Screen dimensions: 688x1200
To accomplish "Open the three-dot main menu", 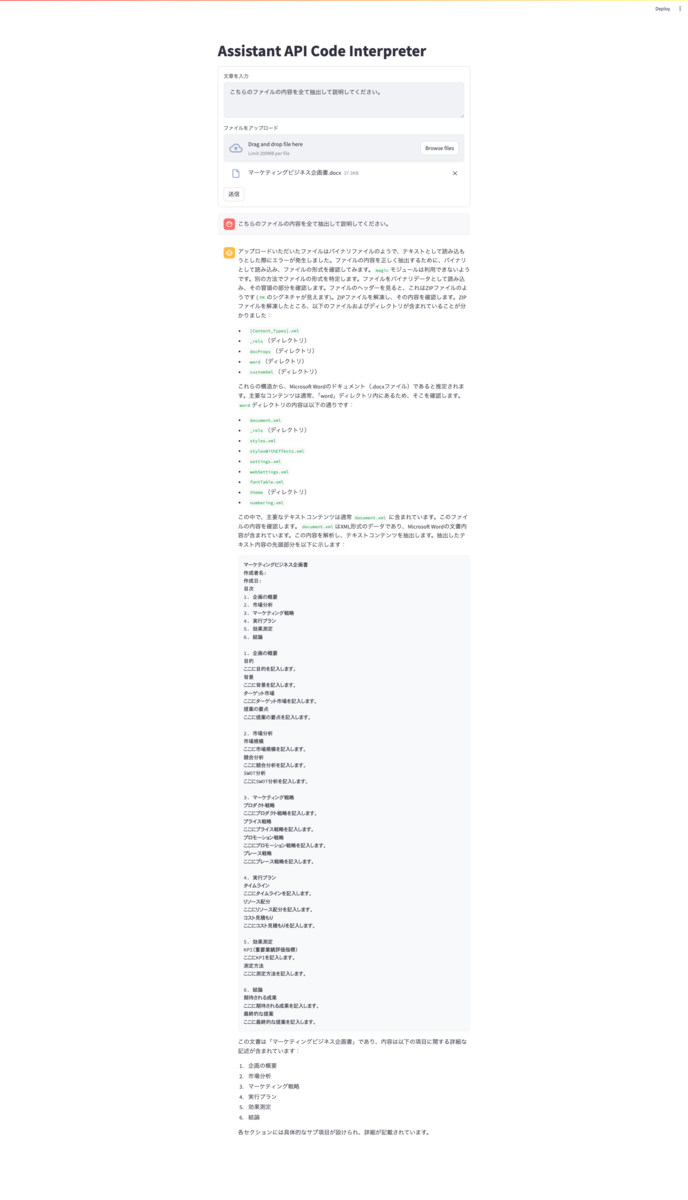I will tap(680, 8).
